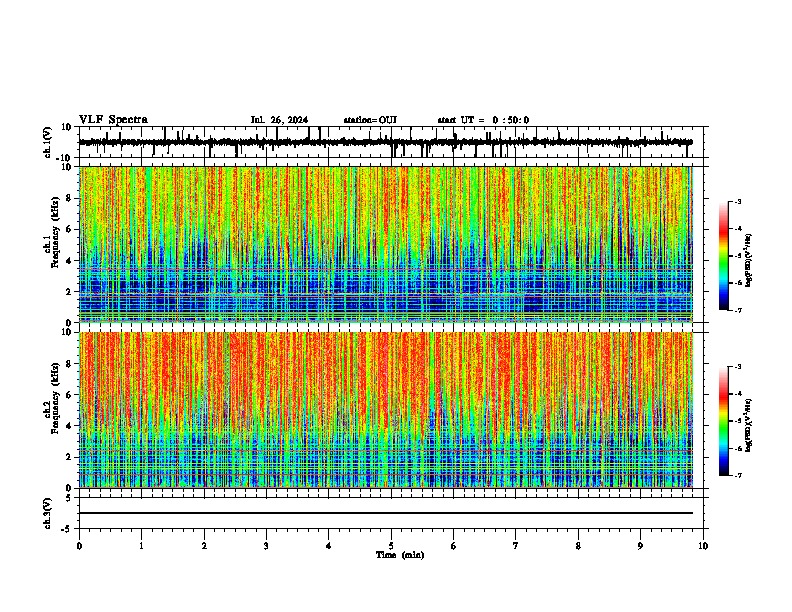Click inside the ch.2 spectrogram plot
792x612 pixels.
pyautogui.click(x=386, y=410)
